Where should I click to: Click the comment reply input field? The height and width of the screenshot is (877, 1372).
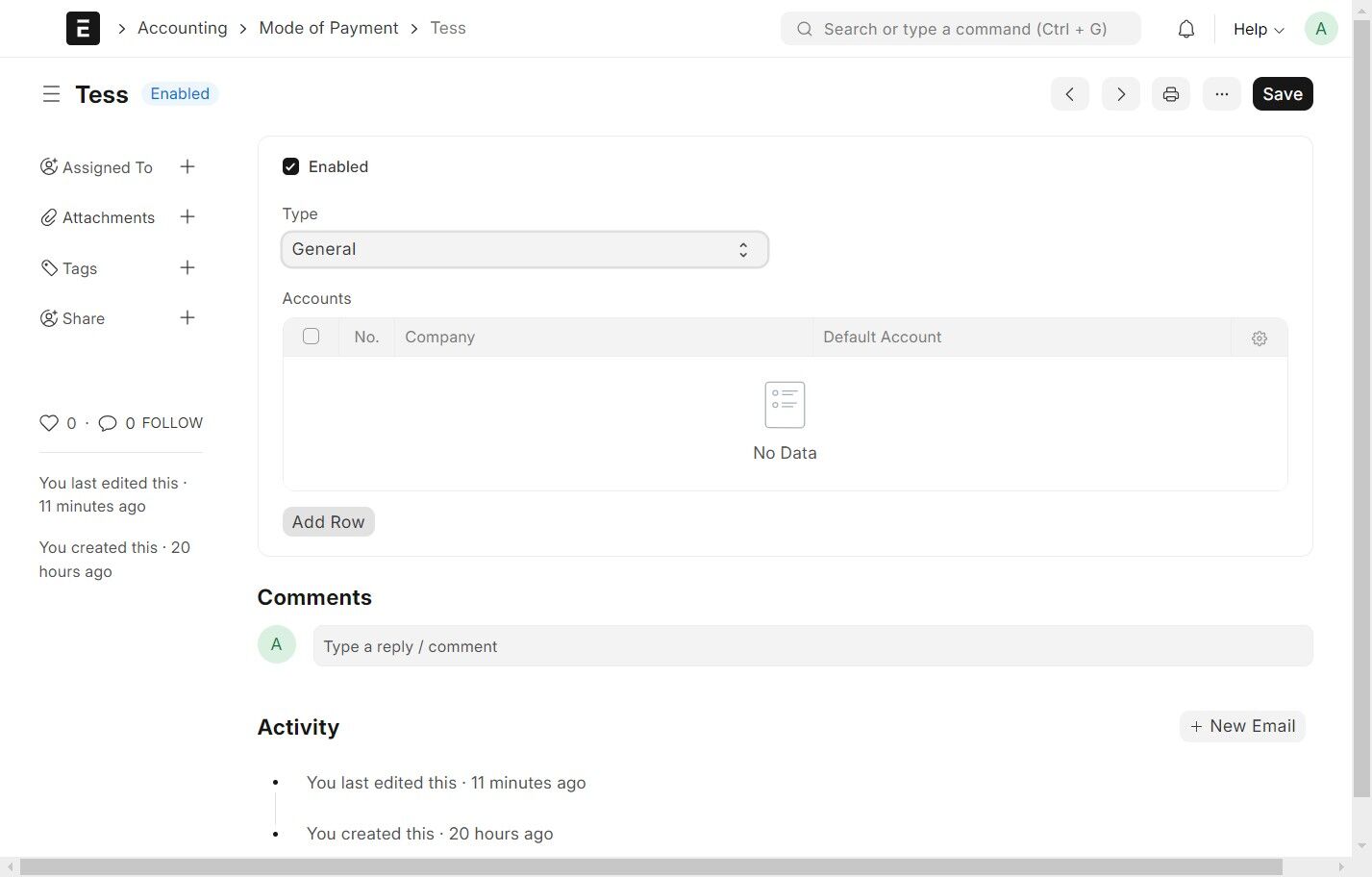click(x=811, y=646)
